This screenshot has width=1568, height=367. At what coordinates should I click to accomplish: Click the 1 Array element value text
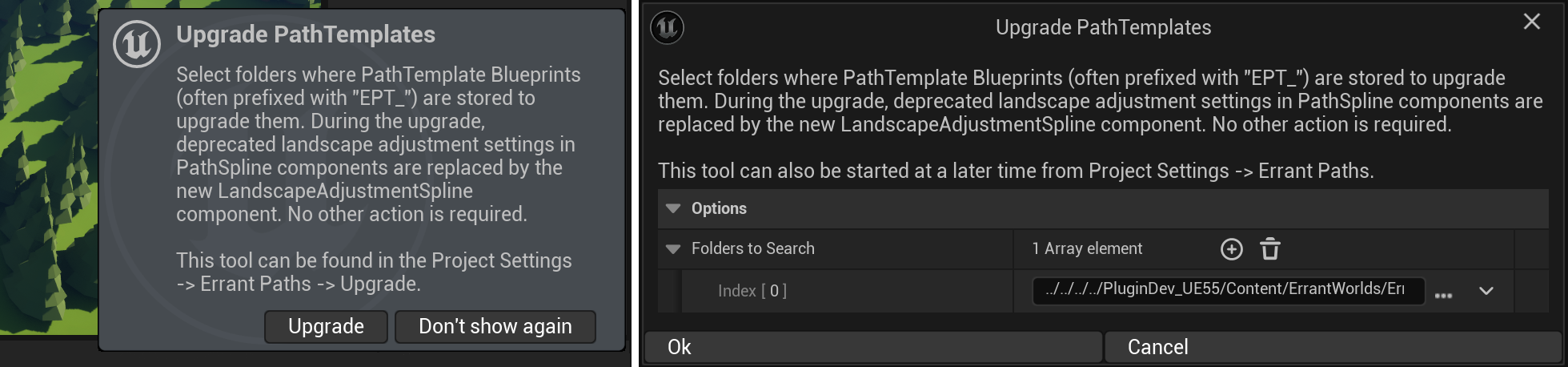(1087, 249)
